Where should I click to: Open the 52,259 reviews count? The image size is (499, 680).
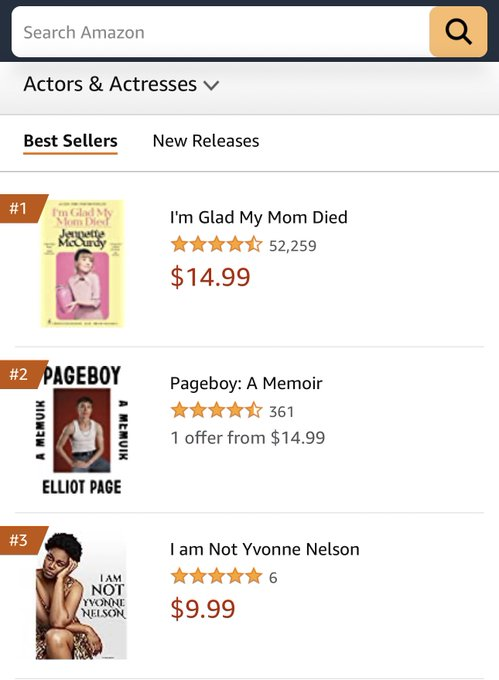coord(293,246)
